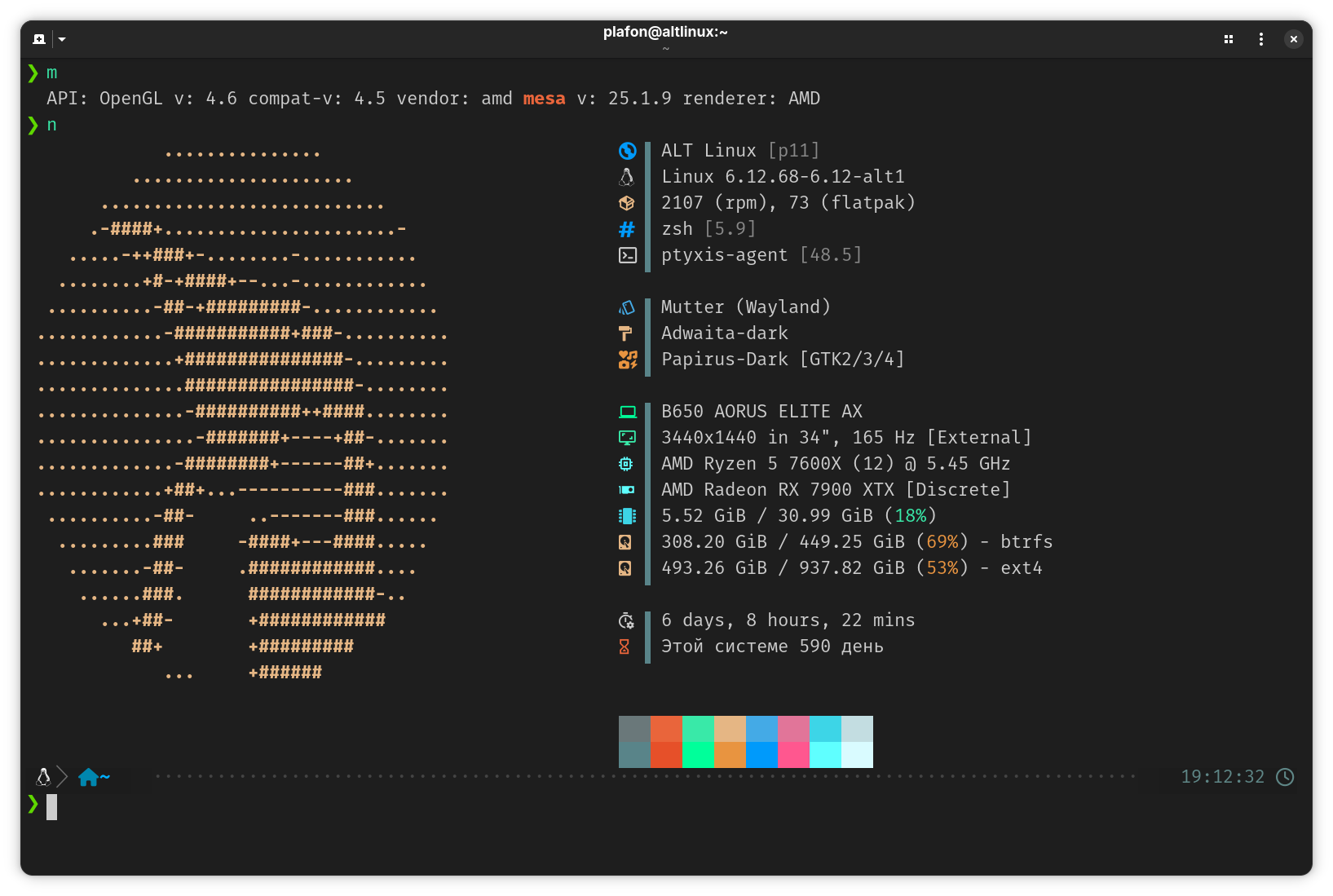Click the home directory icon in prompt
This screenshot has height=896, width=1333.
pos(88,778)
